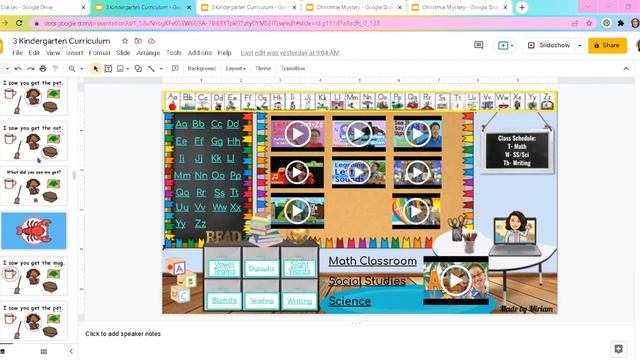Click the Present to meeting icon
This screenshot has height=360, width=640.
tap(503, 45)
